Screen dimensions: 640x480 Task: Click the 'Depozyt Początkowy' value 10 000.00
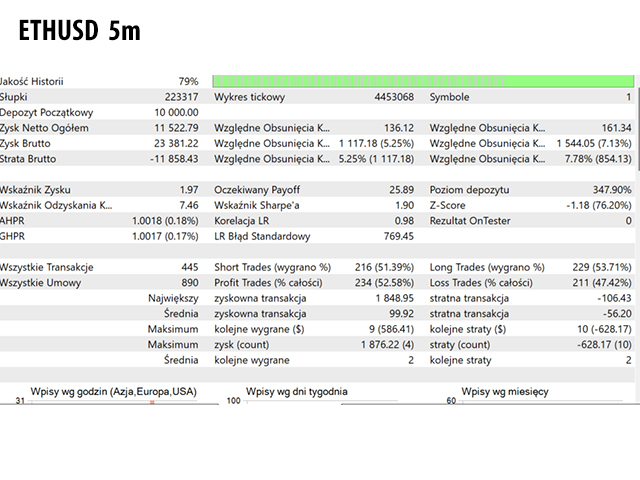click(x=176, y=113)
